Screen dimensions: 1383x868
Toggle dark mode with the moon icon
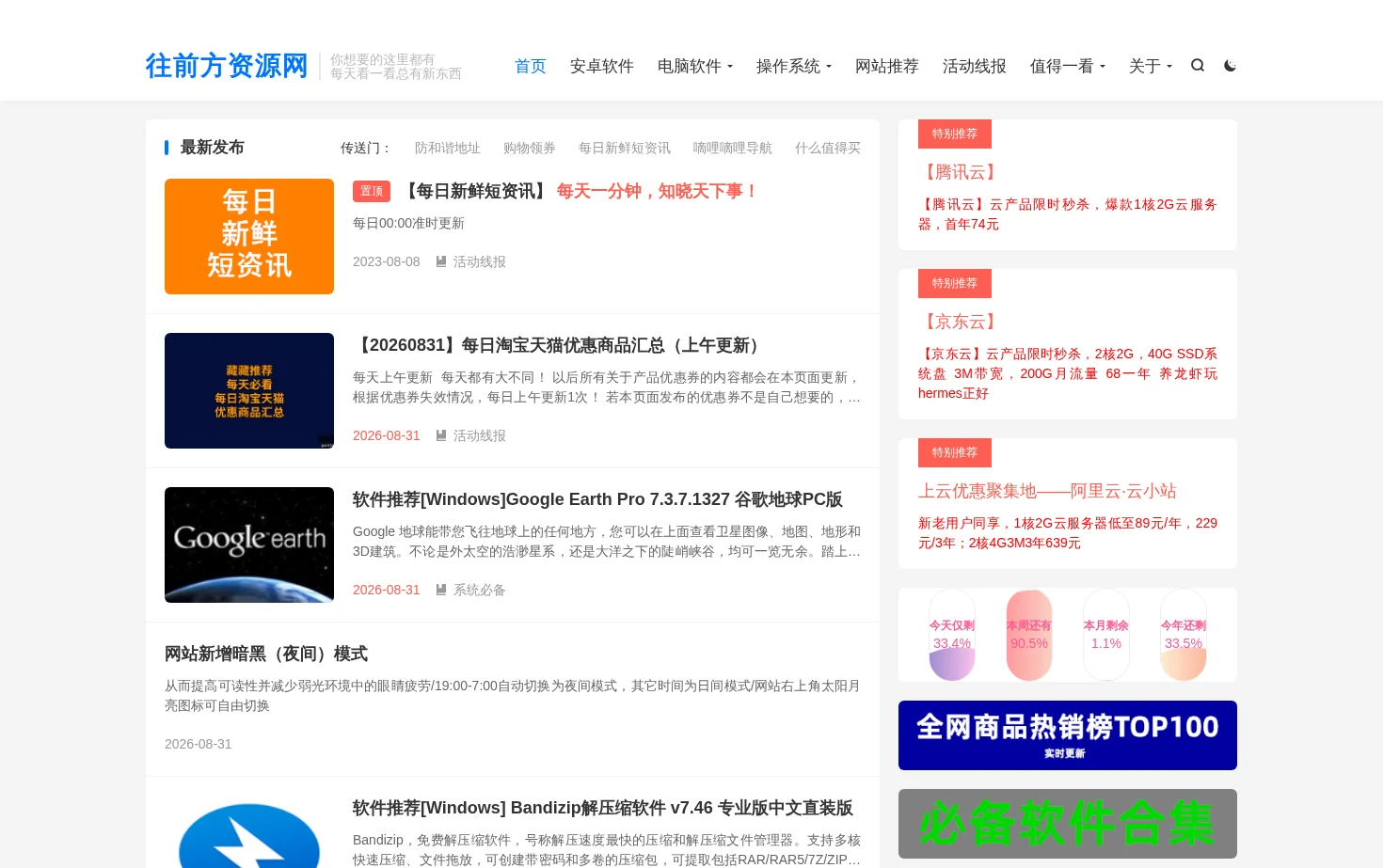click(1230, 66)
